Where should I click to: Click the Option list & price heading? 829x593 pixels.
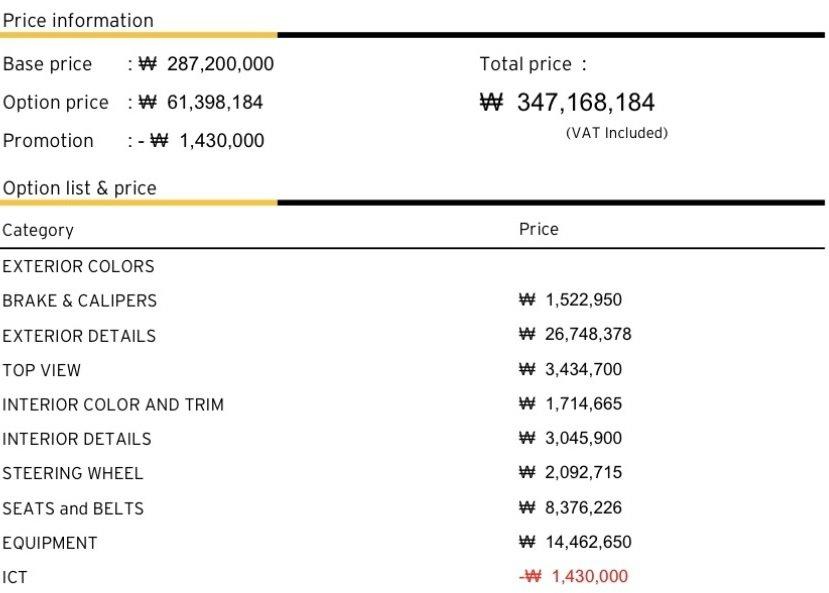coord(79,188)
